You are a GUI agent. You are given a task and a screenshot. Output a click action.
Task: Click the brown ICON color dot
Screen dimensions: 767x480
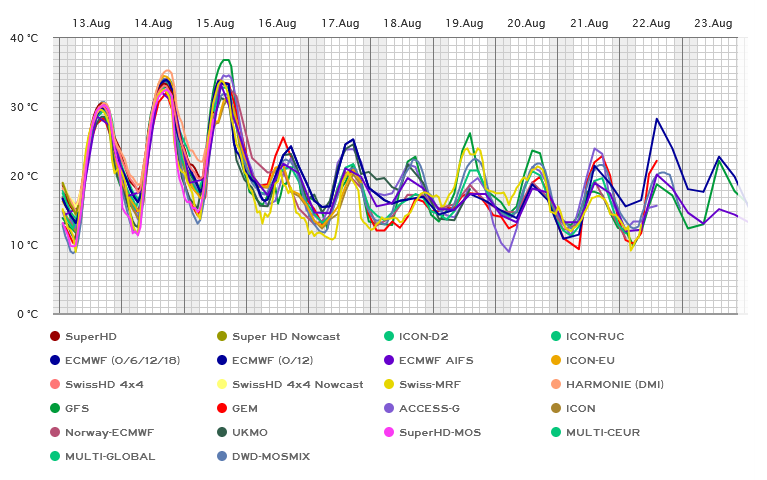click(556, 408)
